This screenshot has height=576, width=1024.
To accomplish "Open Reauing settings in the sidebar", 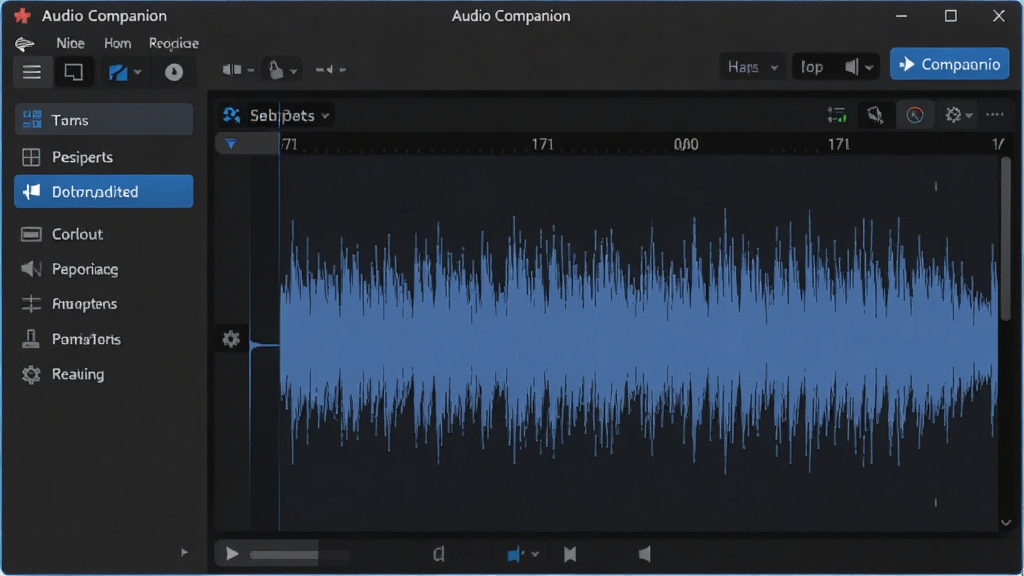I will pos(104,374).
